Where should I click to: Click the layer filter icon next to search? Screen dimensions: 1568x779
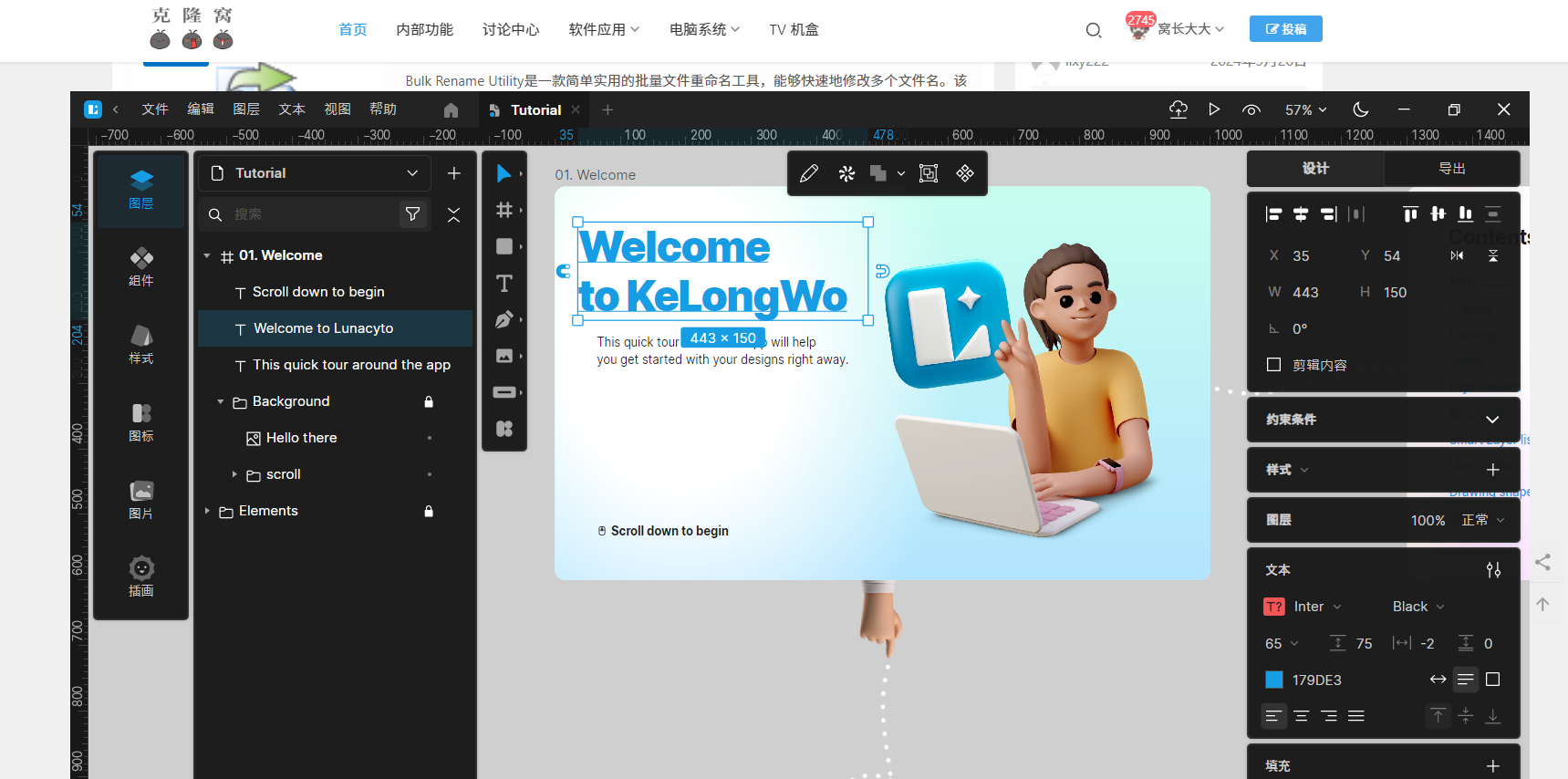(412, 214)
